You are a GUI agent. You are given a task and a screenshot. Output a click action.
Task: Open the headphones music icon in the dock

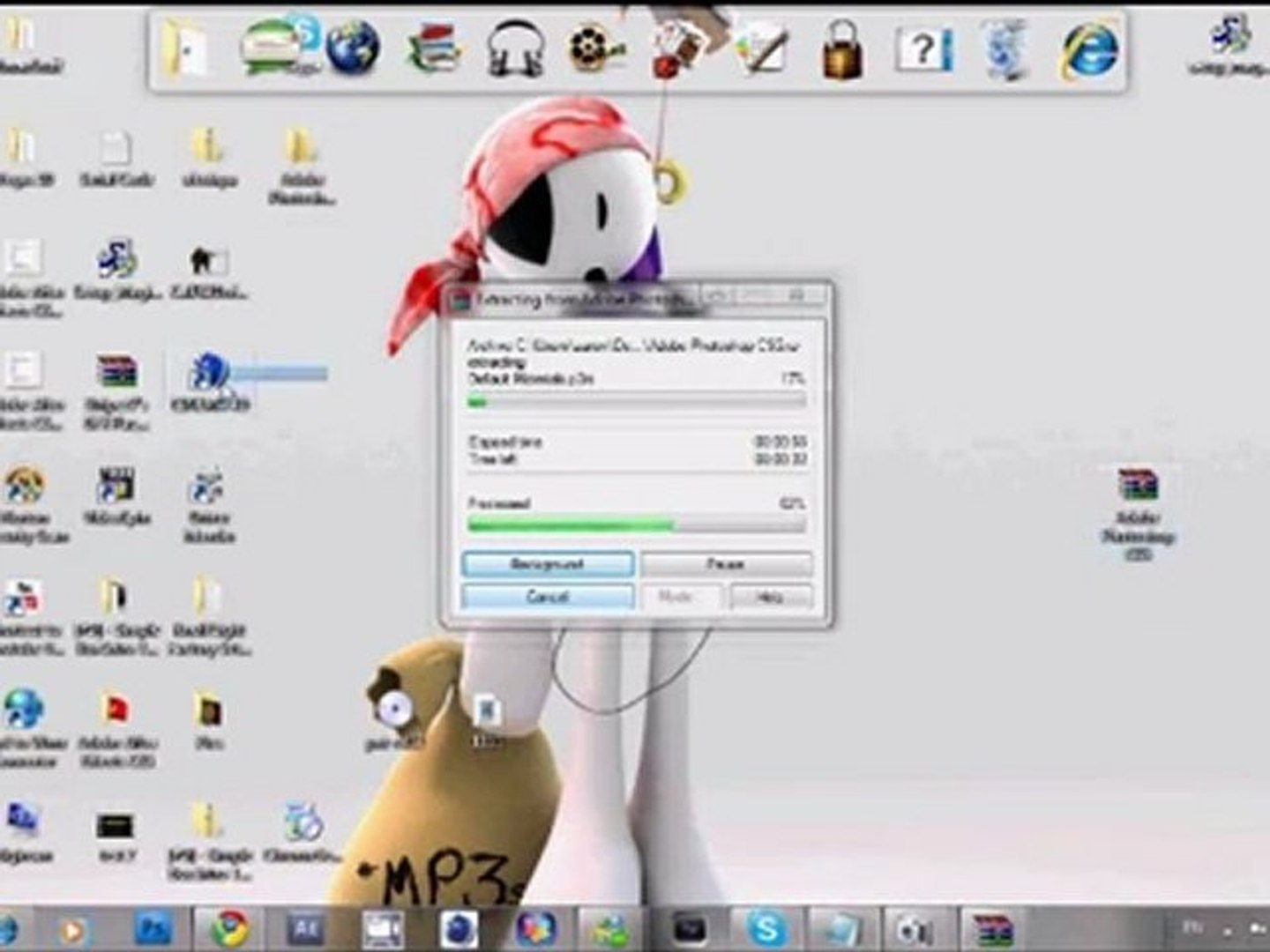click(x=515, y=48)
